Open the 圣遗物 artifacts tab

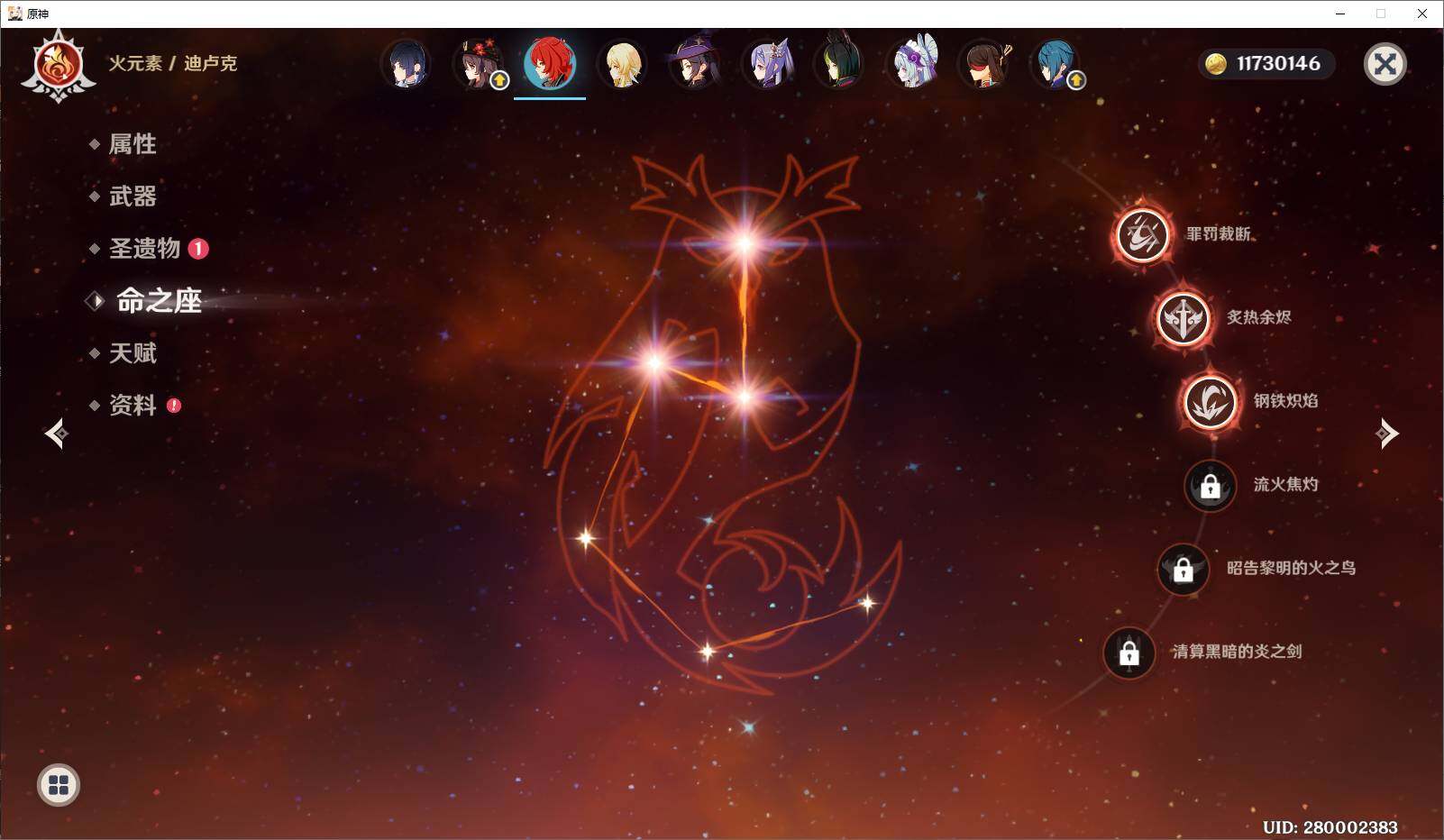144,249
